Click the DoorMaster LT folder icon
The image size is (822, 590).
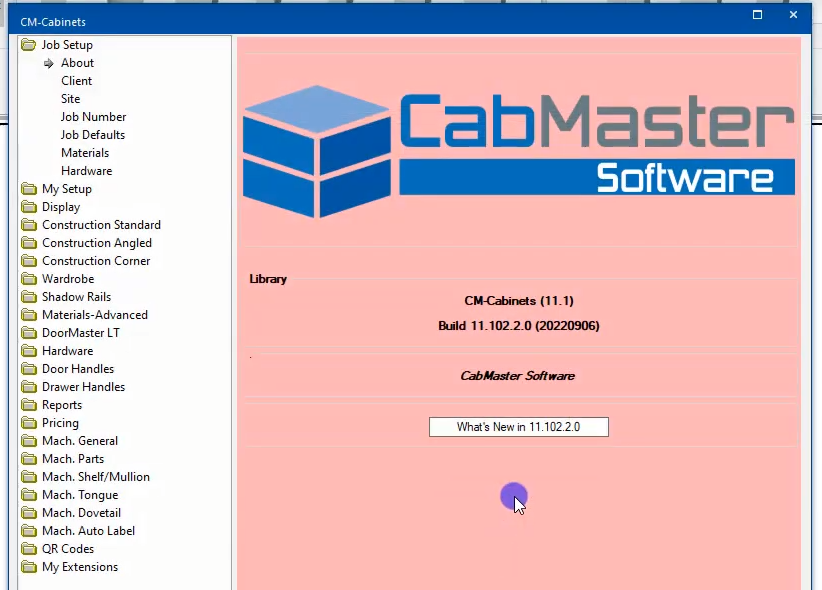pos(28,333)
